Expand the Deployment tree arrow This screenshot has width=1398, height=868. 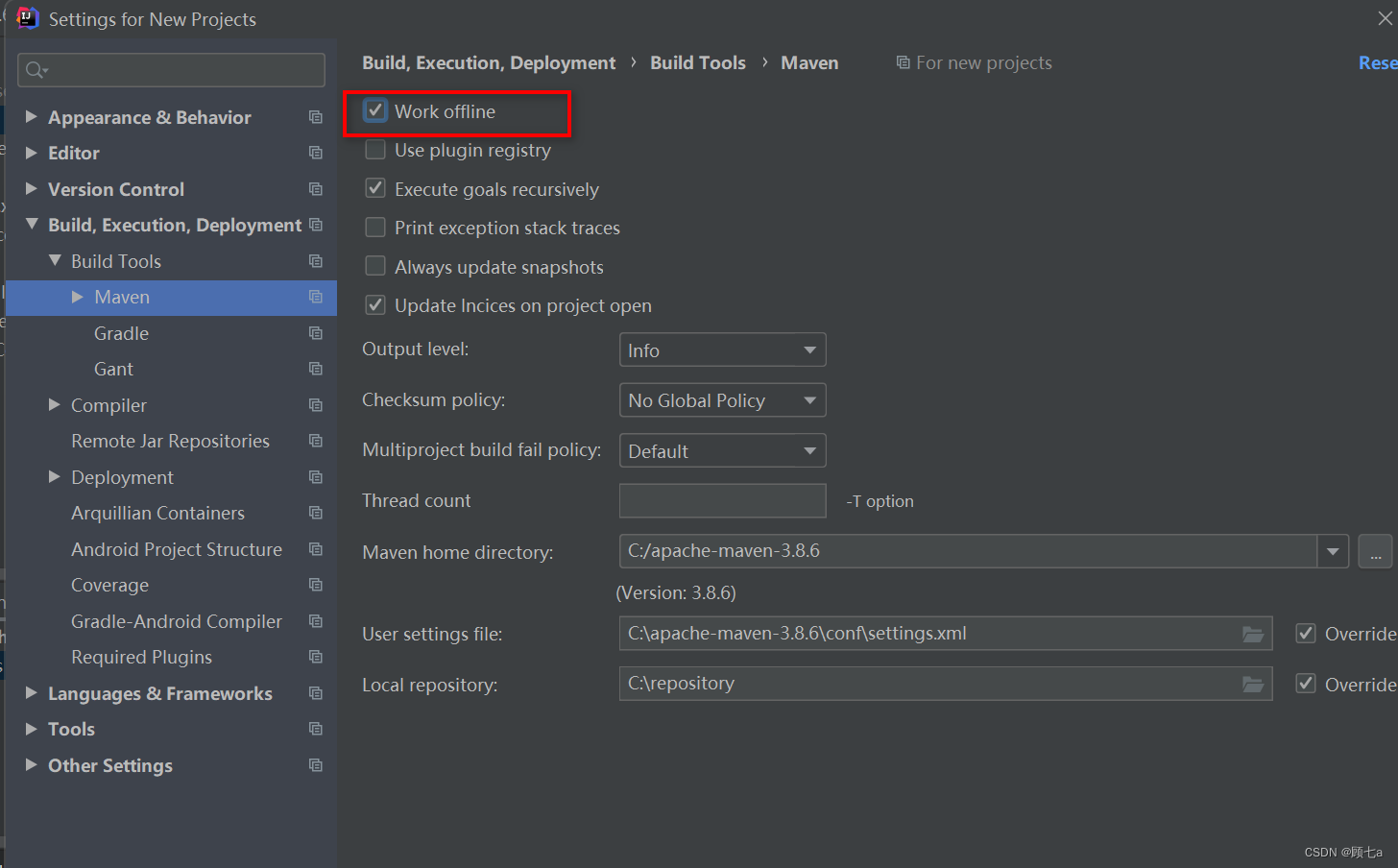click(55, 476)
